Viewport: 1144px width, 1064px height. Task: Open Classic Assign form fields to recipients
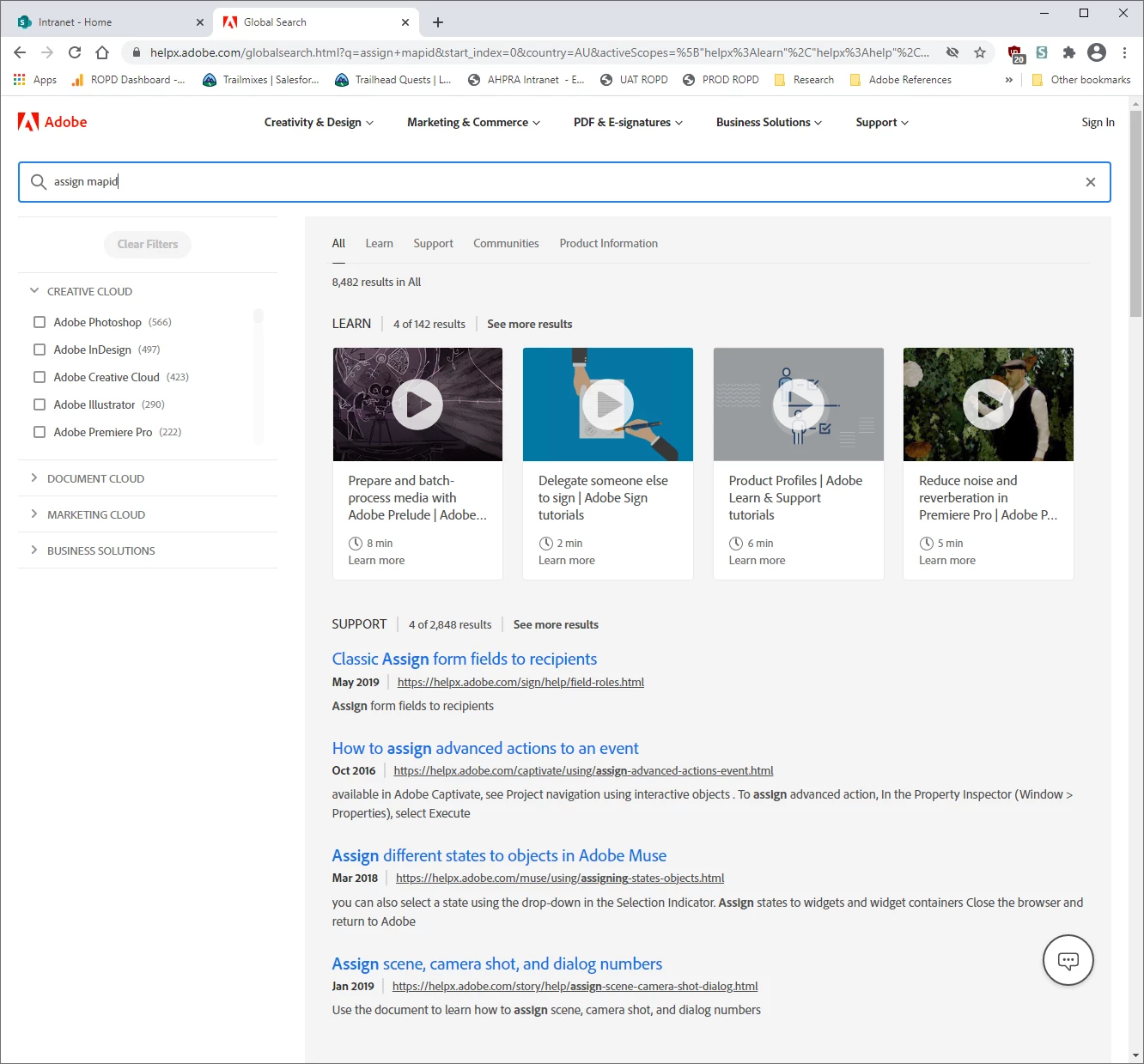464,659
